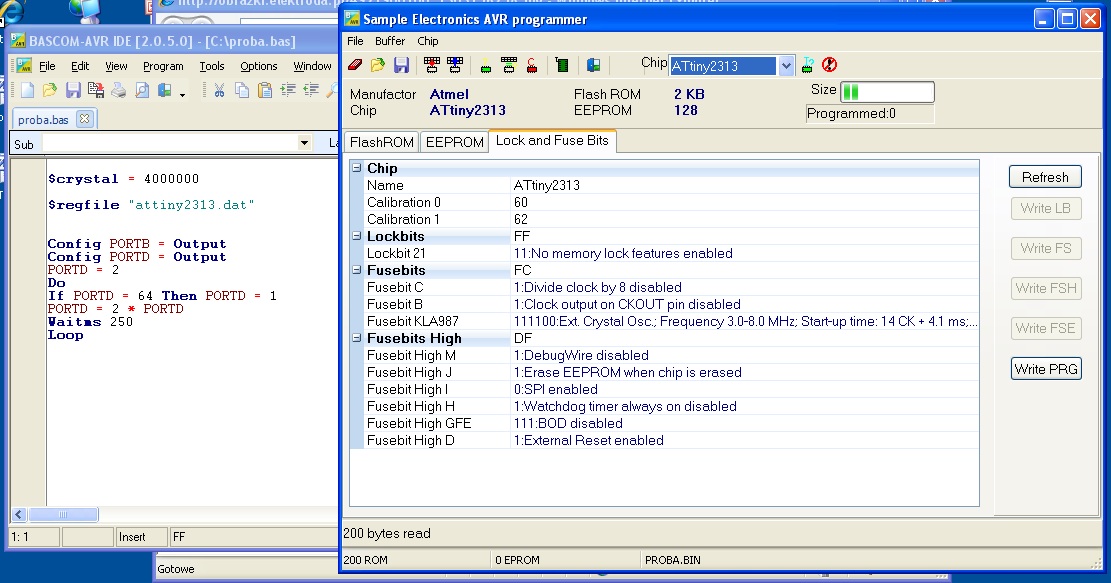Screen dimensions: 1111x583
Task: Click the chip icon with red arrow
Action: 432,66
